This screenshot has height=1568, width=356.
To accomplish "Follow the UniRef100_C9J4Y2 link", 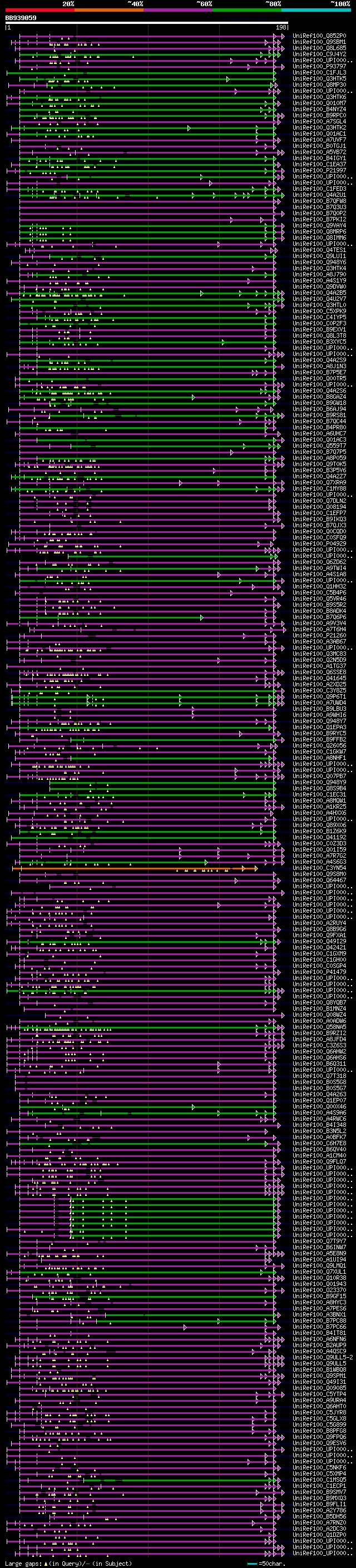I will pos(319,54).
